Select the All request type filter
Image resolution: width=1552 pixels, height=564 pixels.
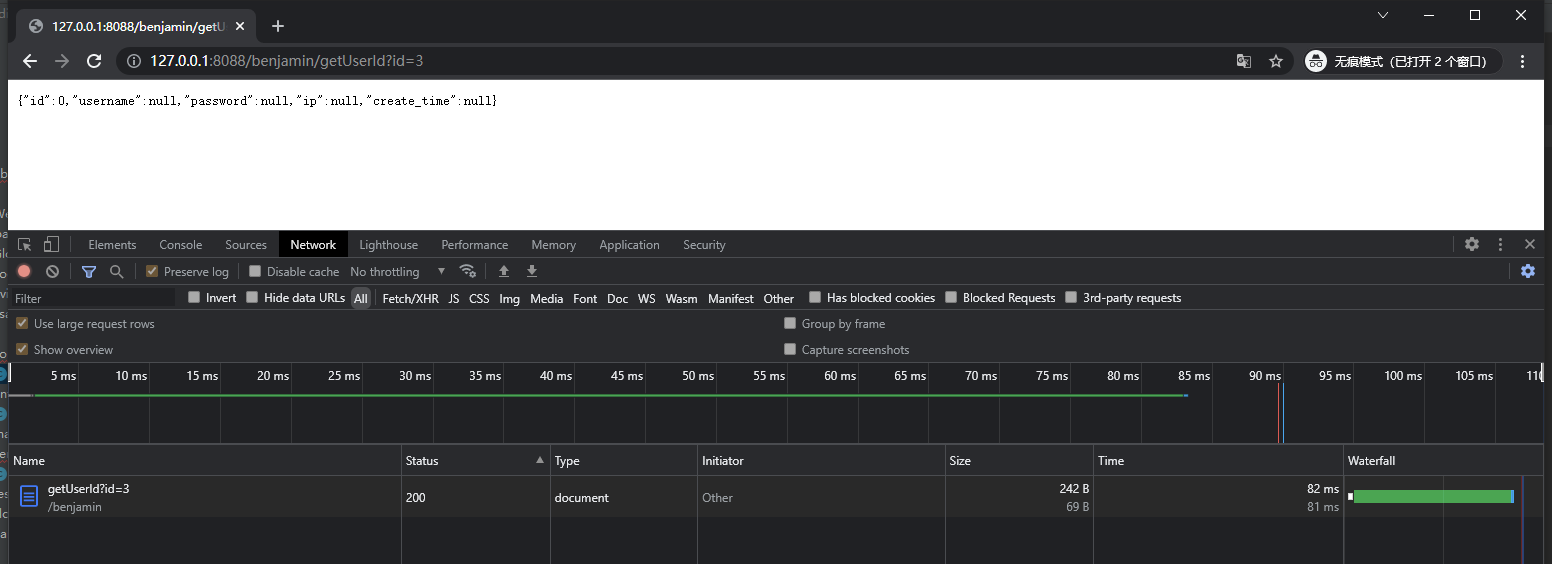[361, 298]
